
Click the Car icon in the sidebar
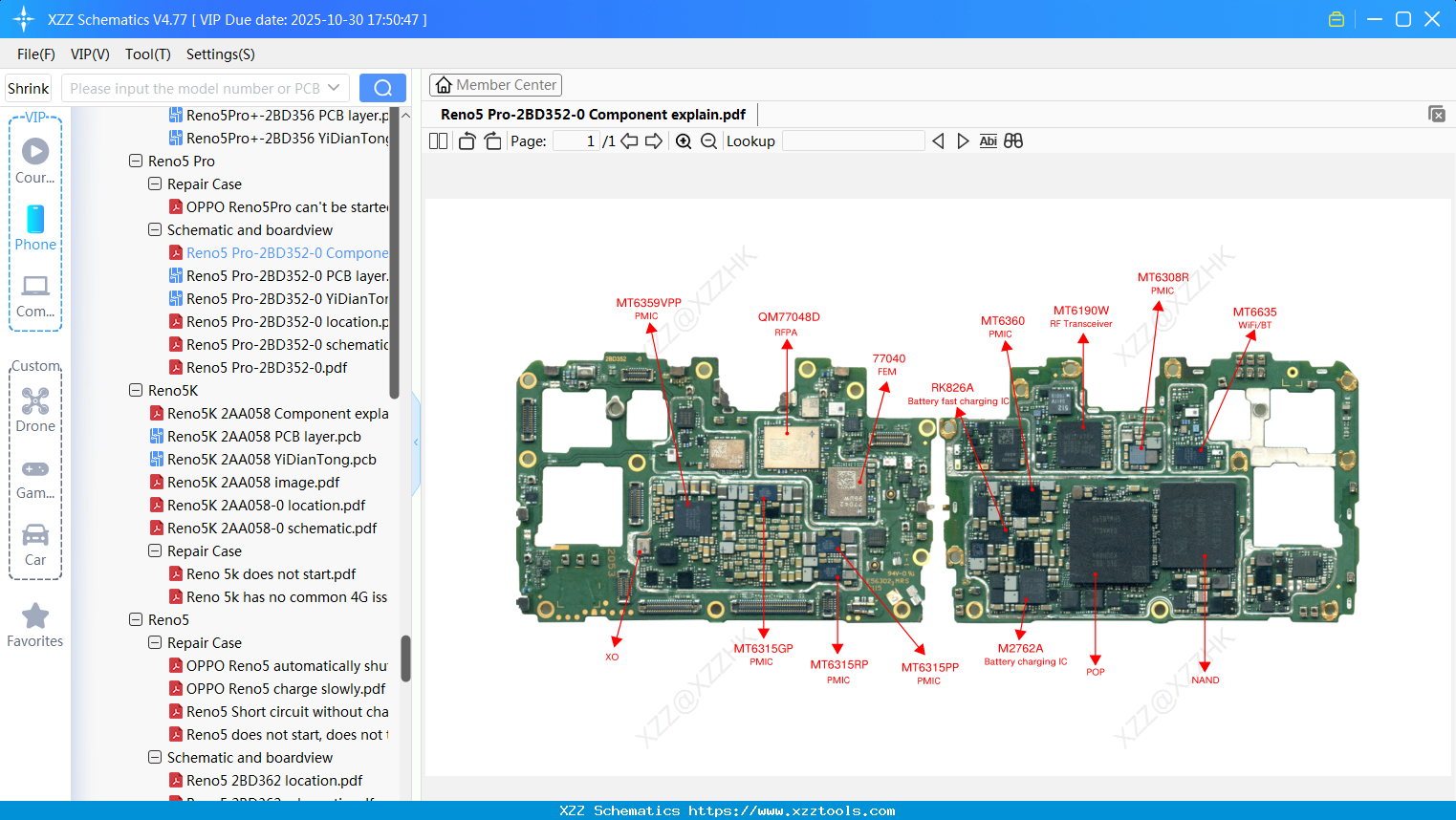(x=35, y=540)
